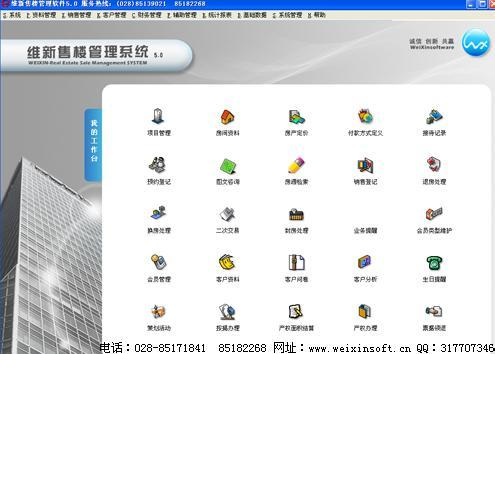Open 客户资料 yellow notes icon
Viewport: 500px width, 500px height.
coord(228,263)
